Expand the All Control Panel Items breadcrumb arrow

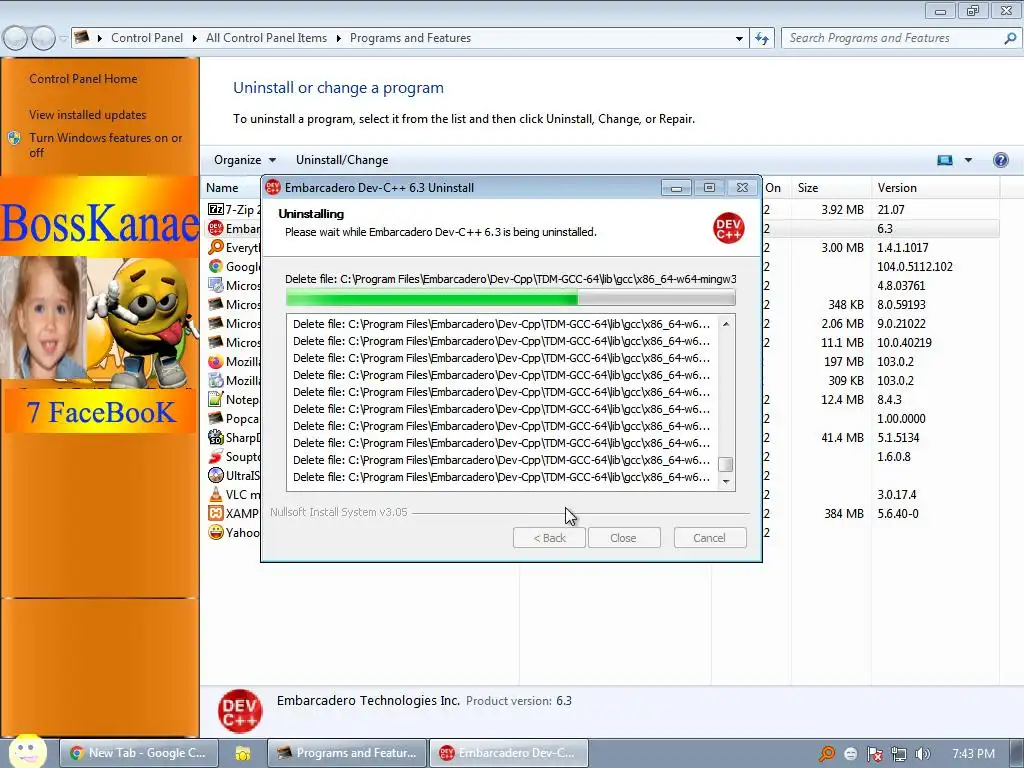click(x=338, y=39)
